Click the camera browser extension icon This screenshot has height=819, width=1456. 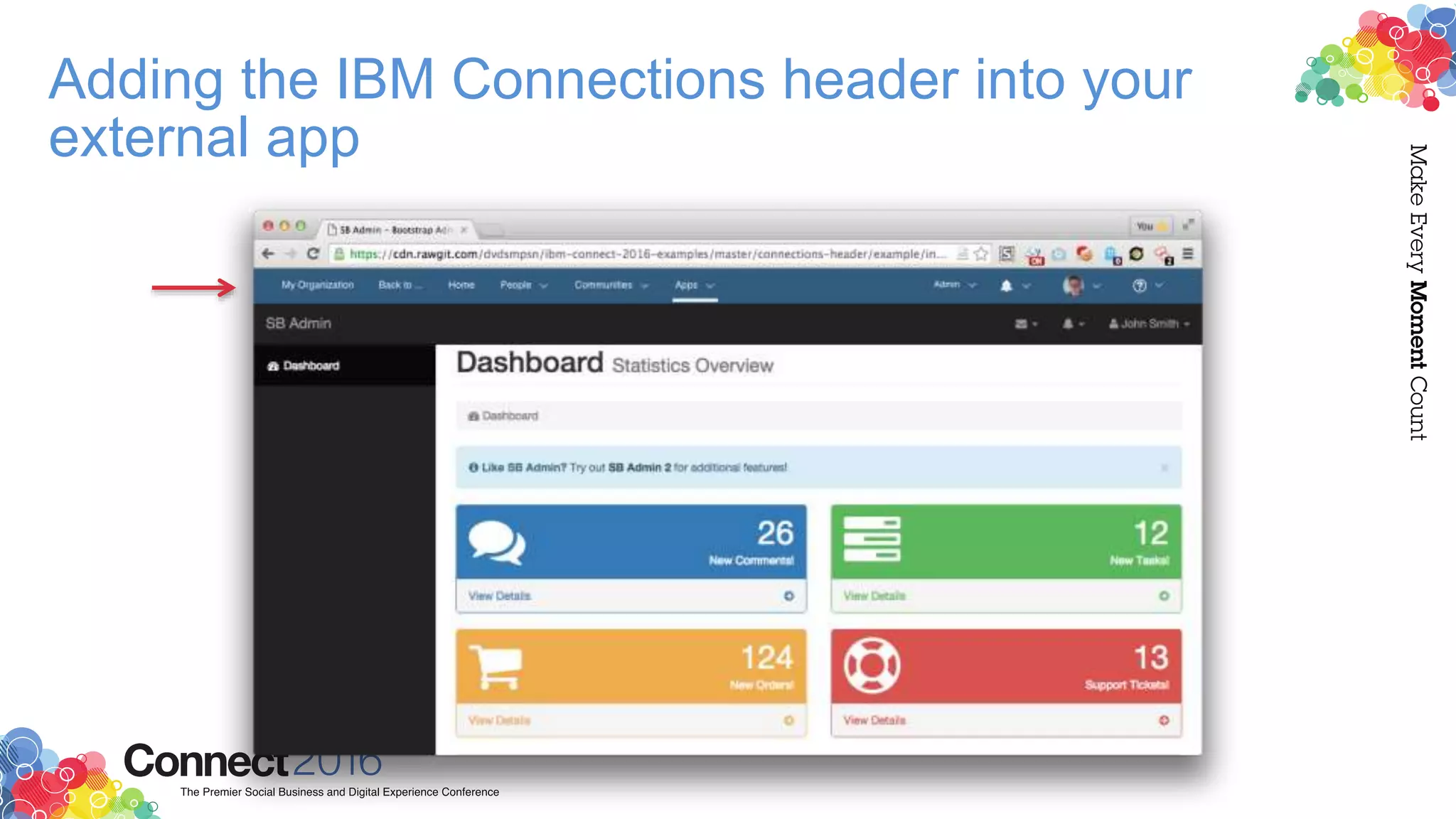pos(1059,254)
